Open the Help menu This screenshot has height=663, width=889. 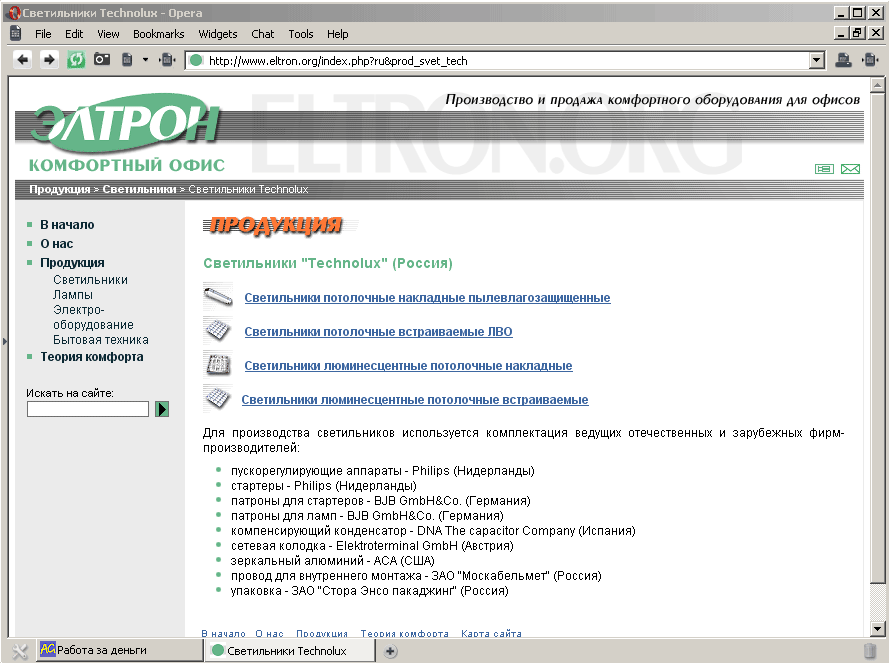337,34
